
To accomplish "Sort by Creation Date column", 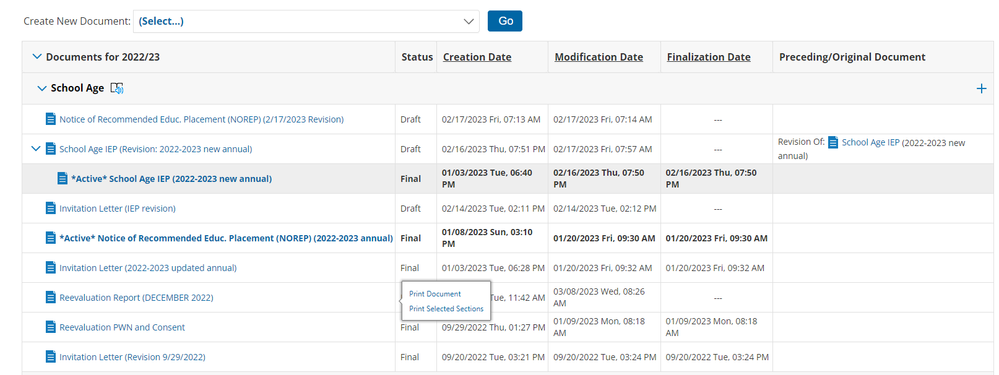I will (x=477, y=57).
